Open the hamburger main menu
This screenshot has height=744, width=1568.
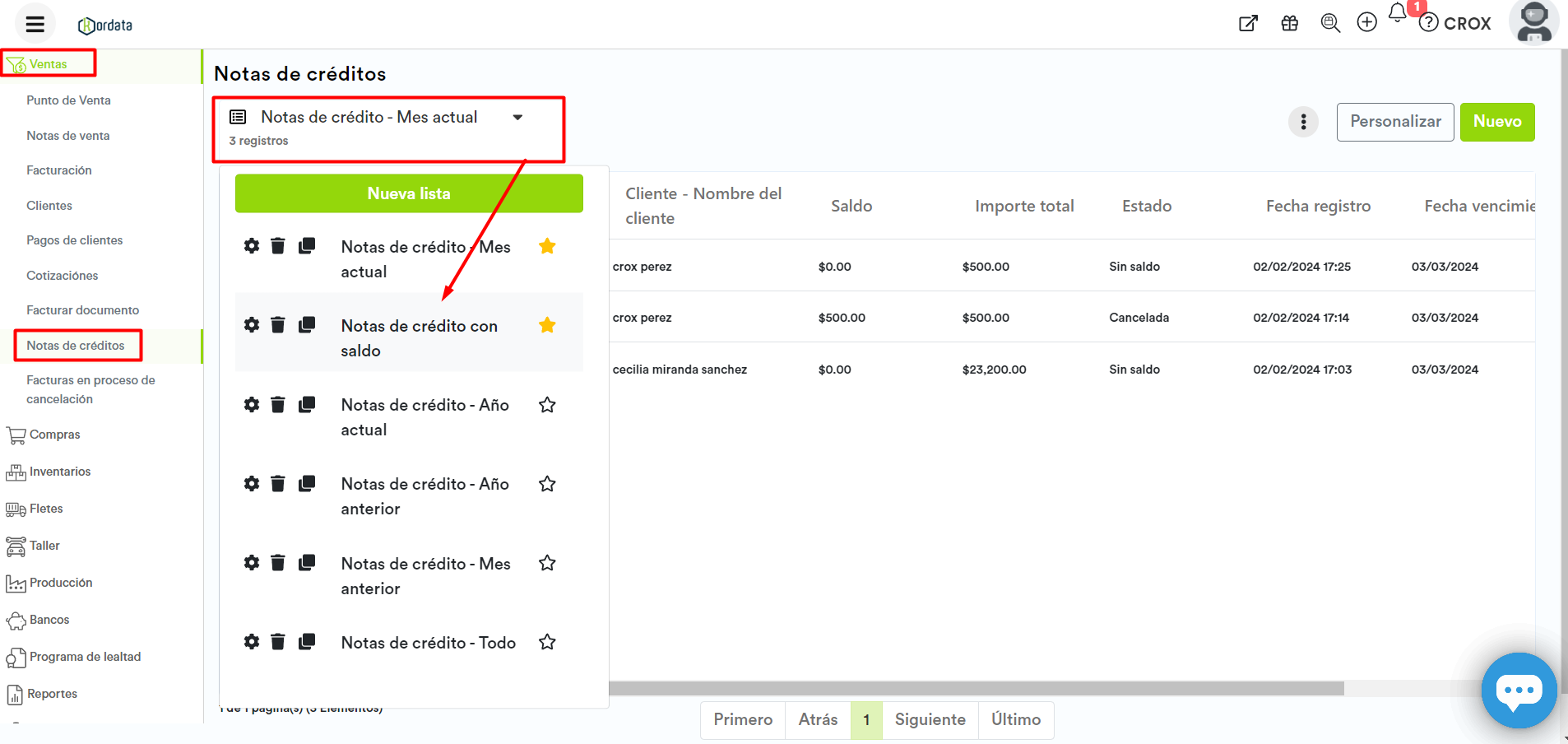tap(35, 24)
